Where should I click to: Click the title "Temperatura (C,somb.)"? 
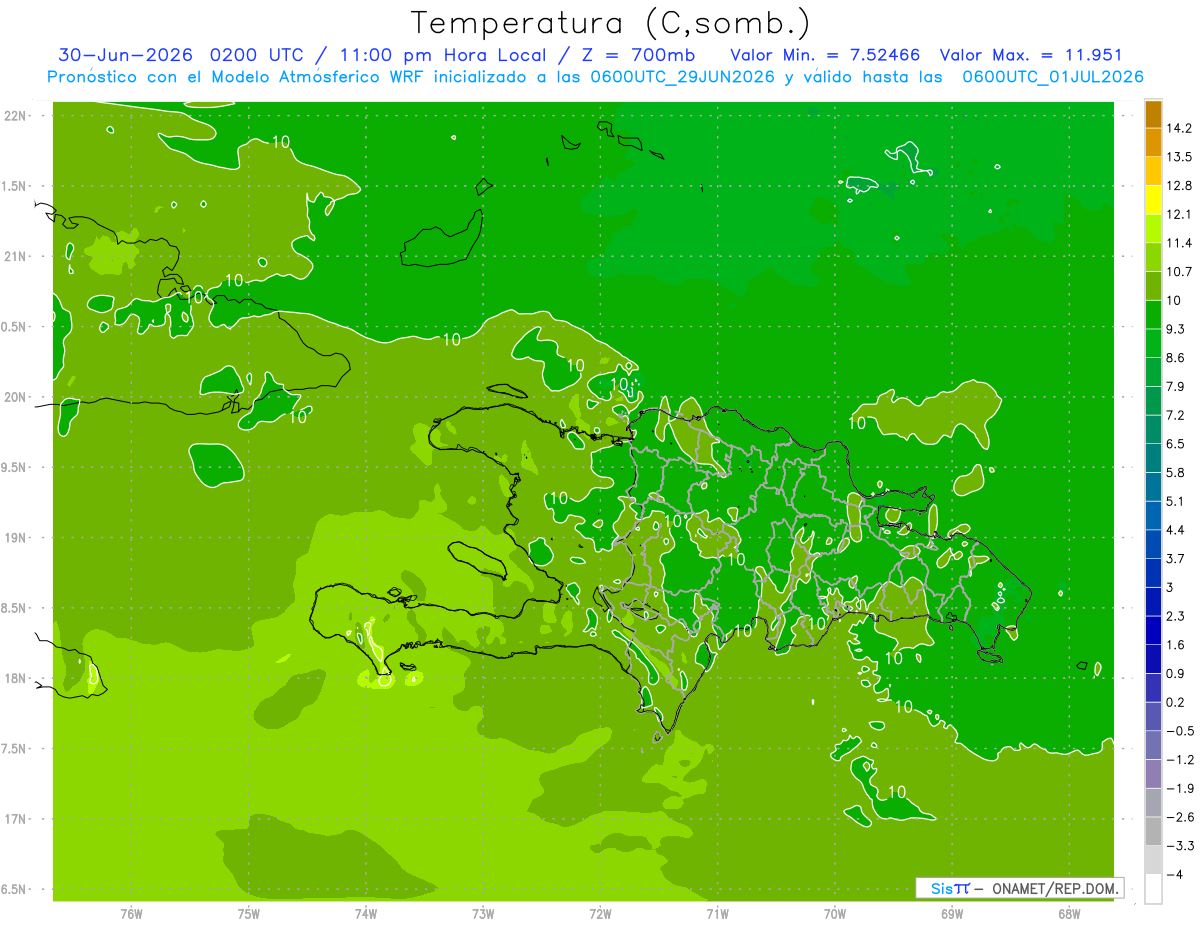click(611, 22)
